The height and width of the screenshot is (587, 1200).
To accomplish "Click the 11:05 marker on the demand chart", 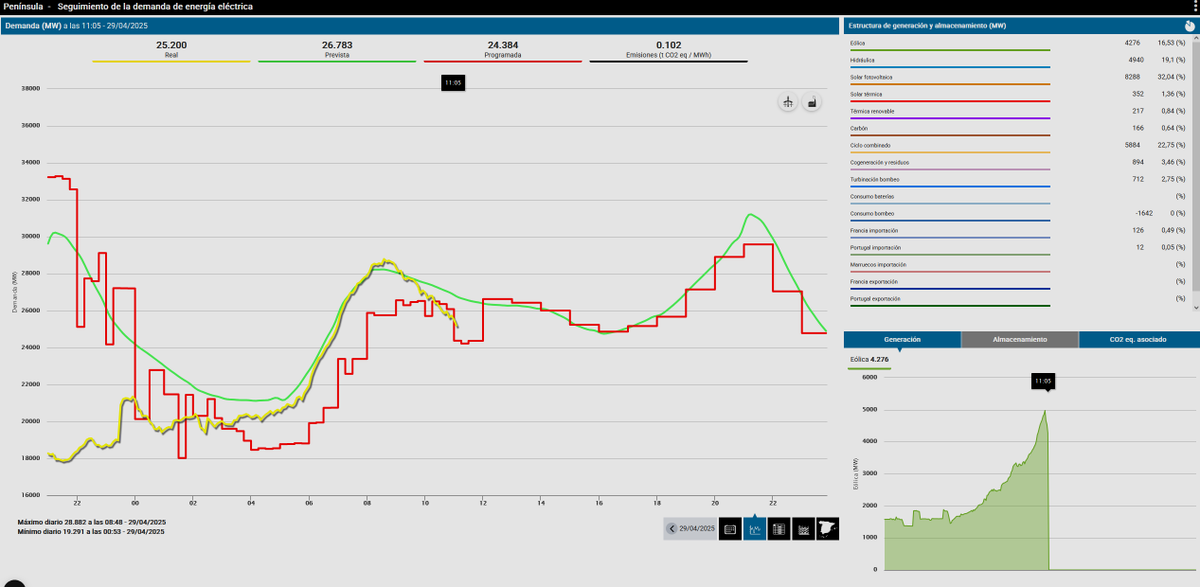I will (452, 83).
